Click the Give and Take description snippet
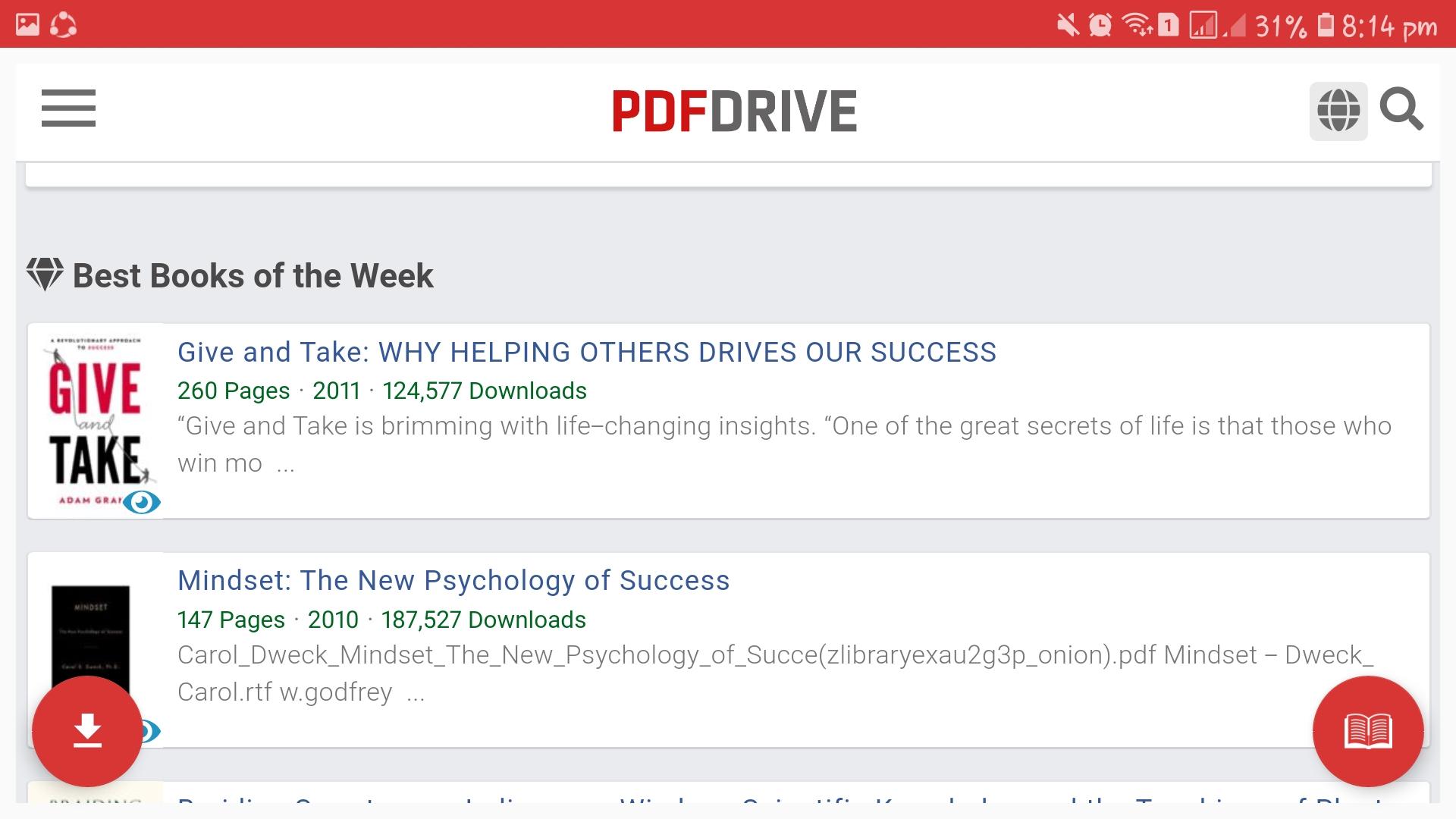The image size is (1456, 819). pyautogui.click(x=785, y=444)
